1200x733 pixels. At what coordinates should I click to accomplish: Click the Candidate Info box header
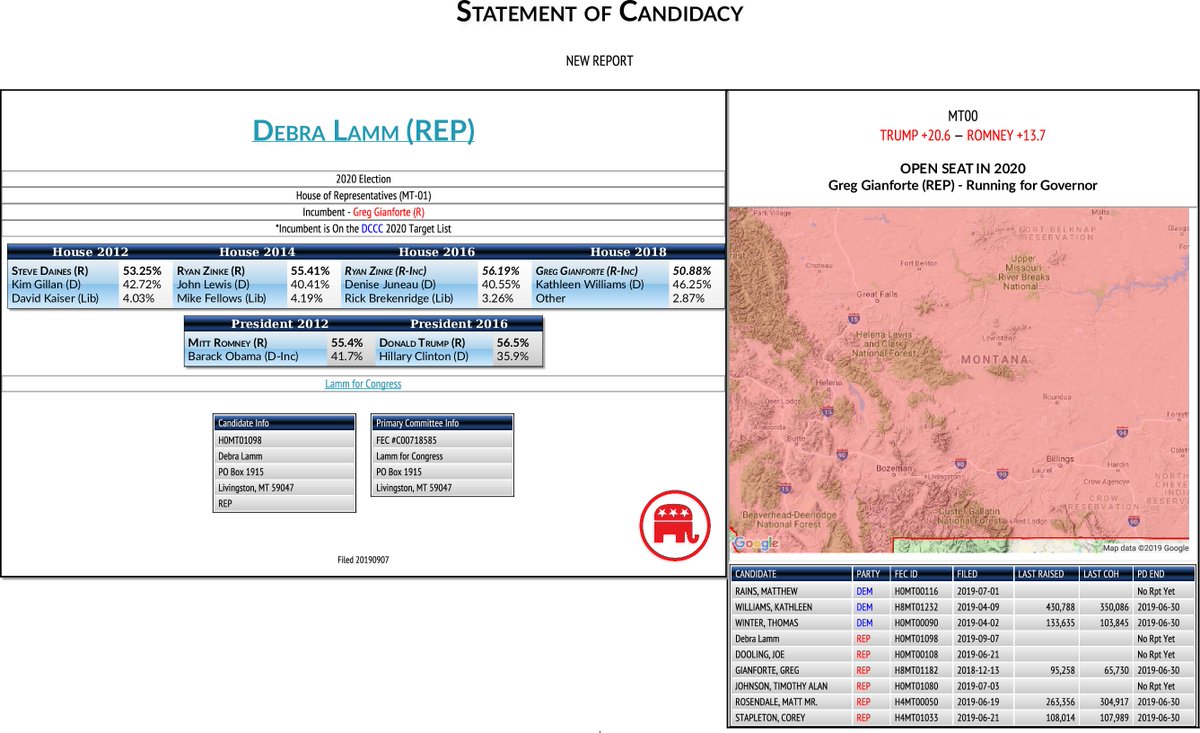(284, 423)
